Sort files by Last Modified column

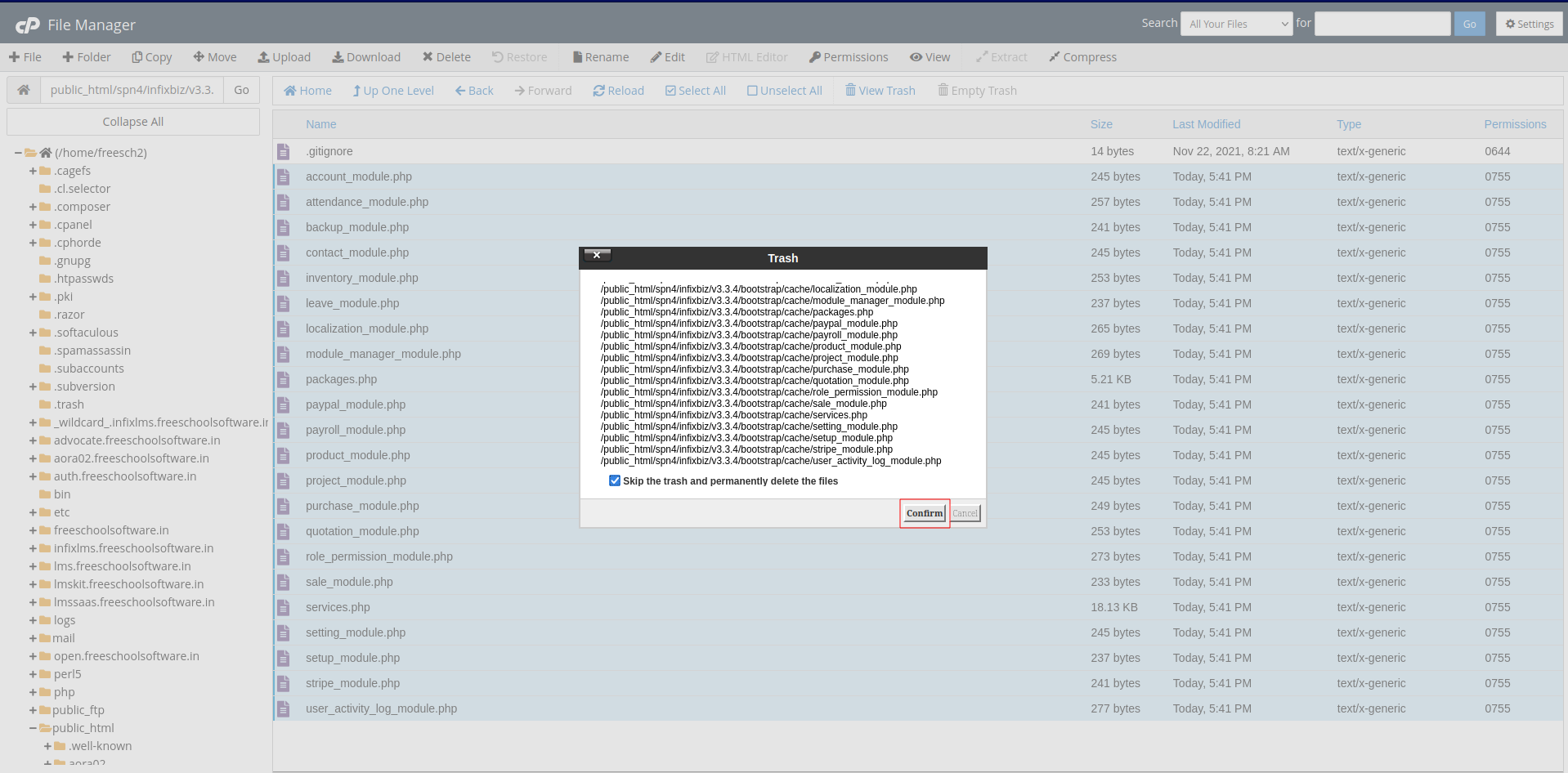click(1206, 124)
